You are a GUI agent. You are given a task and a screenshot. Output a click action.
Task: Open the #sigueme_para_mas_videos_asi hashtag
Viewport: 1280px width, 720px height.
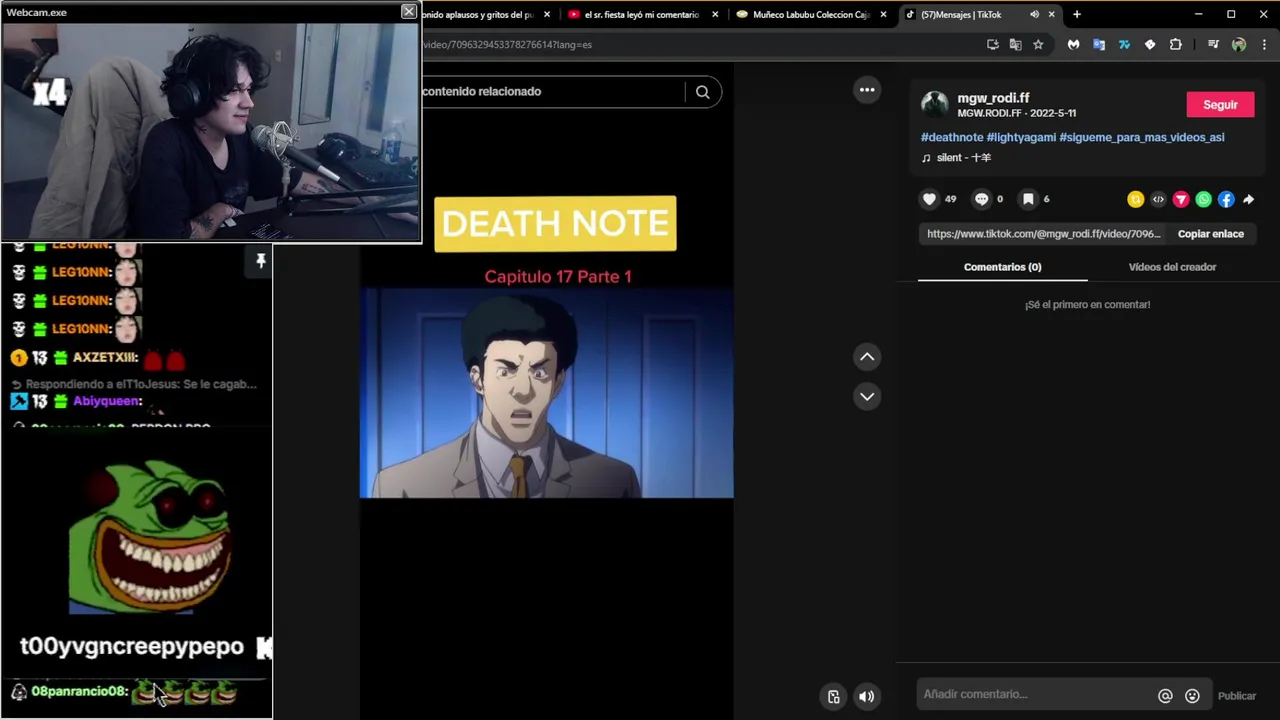pos(1141,137)
